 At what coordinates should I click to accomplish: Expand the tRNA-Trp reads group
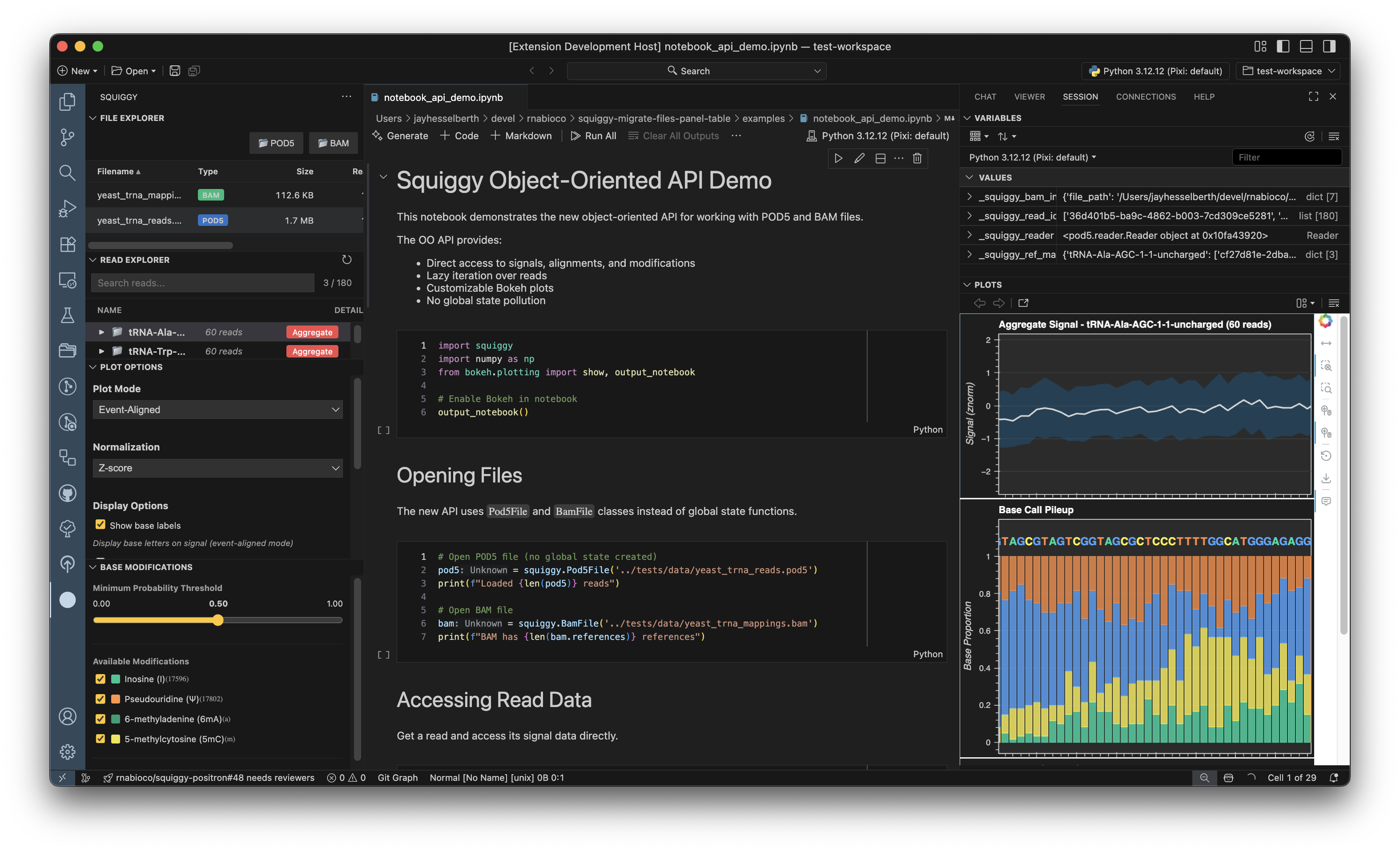(101, 352)
